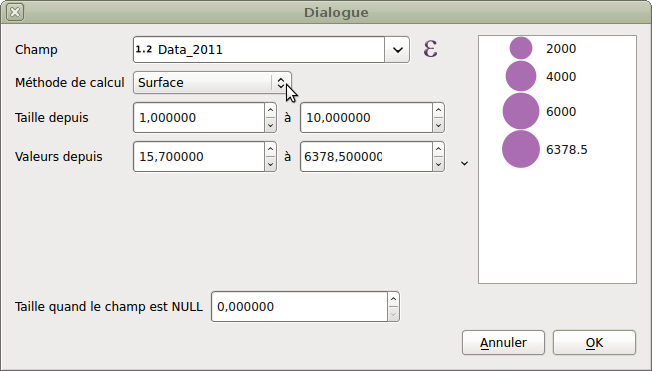Click the maximum value 6378,500000 input

coord(366,157)
